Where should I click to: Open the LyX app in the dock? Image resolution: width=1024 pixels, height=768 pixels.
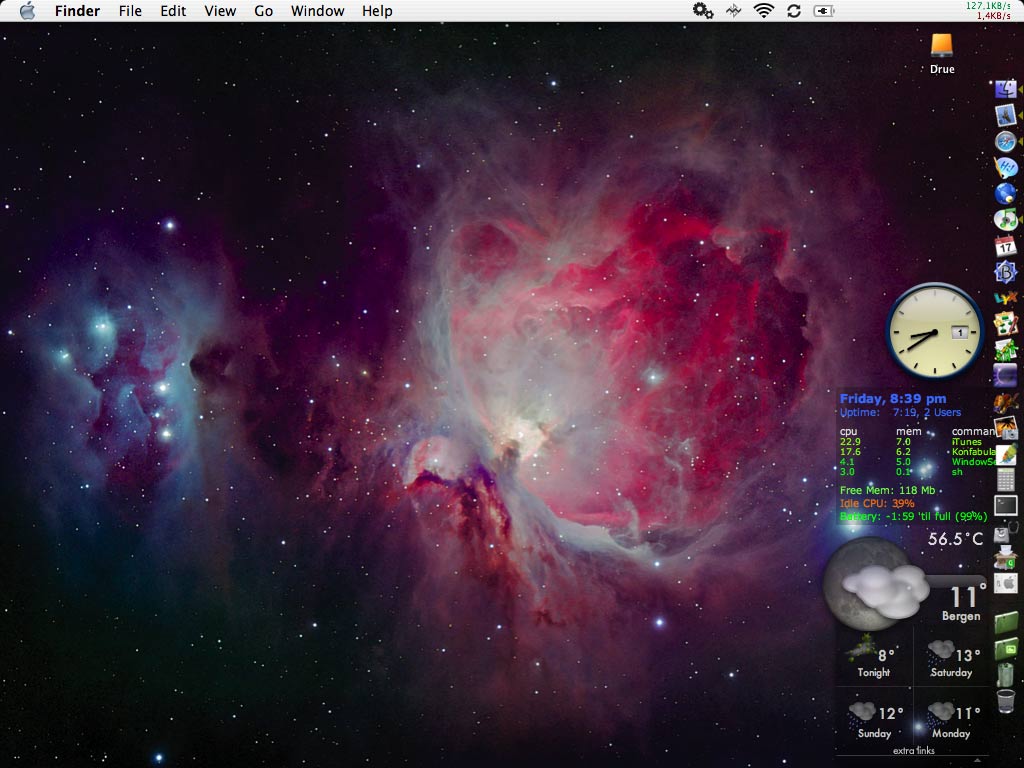1006,297
